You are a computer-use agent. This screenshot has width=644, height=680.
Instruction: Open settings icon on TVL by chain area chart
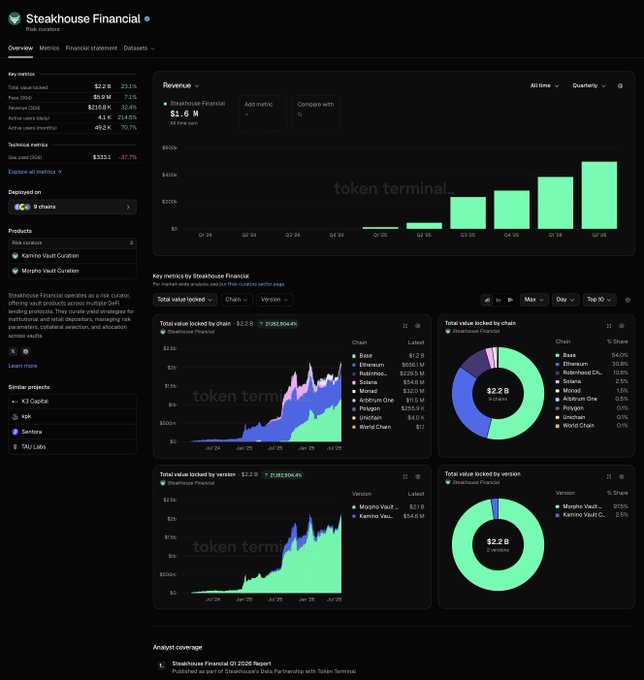[418, 326]
